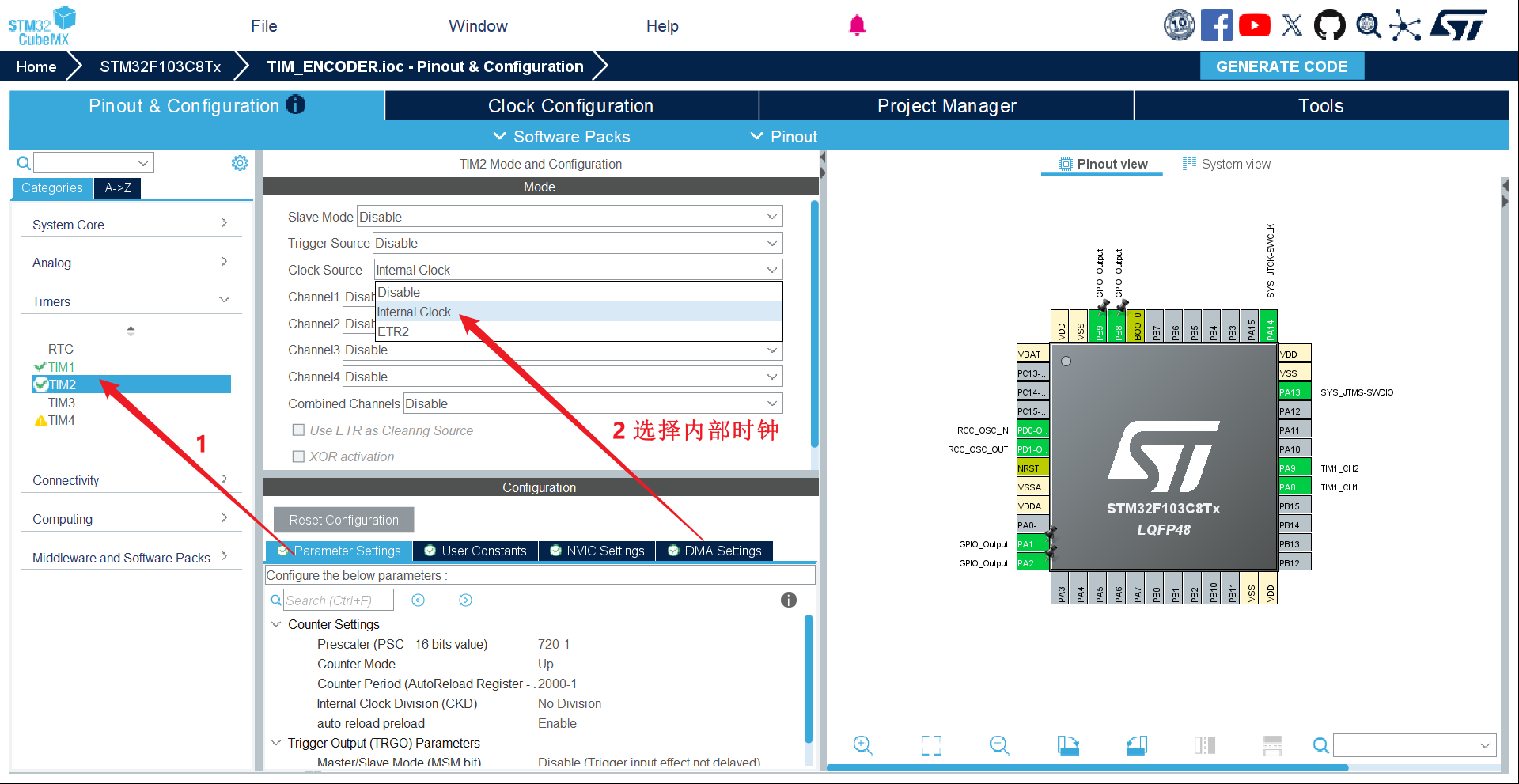The image size is (1519, 784).
Task: Go to the Home breadcrumb
Action: [36, 66]
